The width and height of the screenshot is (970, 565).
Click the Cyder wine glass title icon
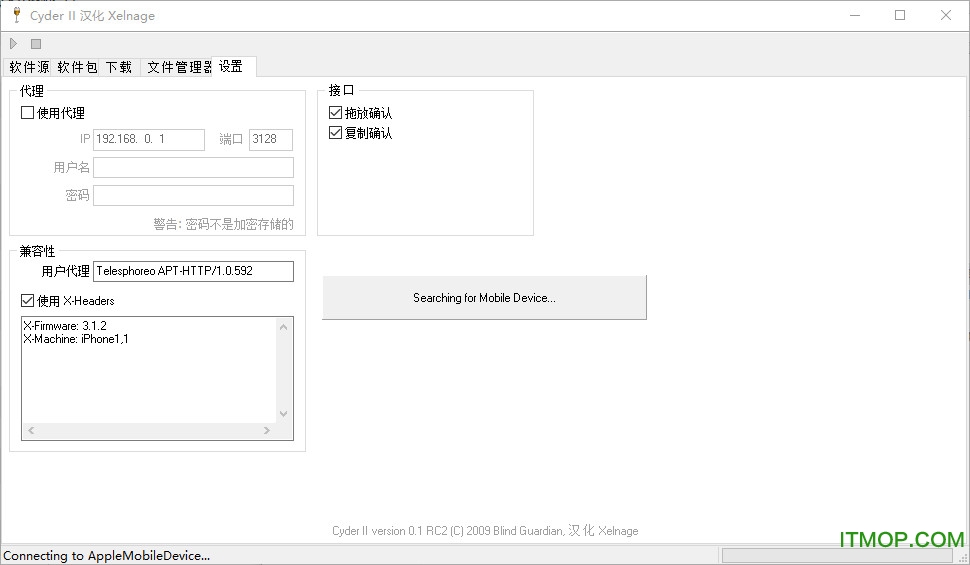coord(16,15)
